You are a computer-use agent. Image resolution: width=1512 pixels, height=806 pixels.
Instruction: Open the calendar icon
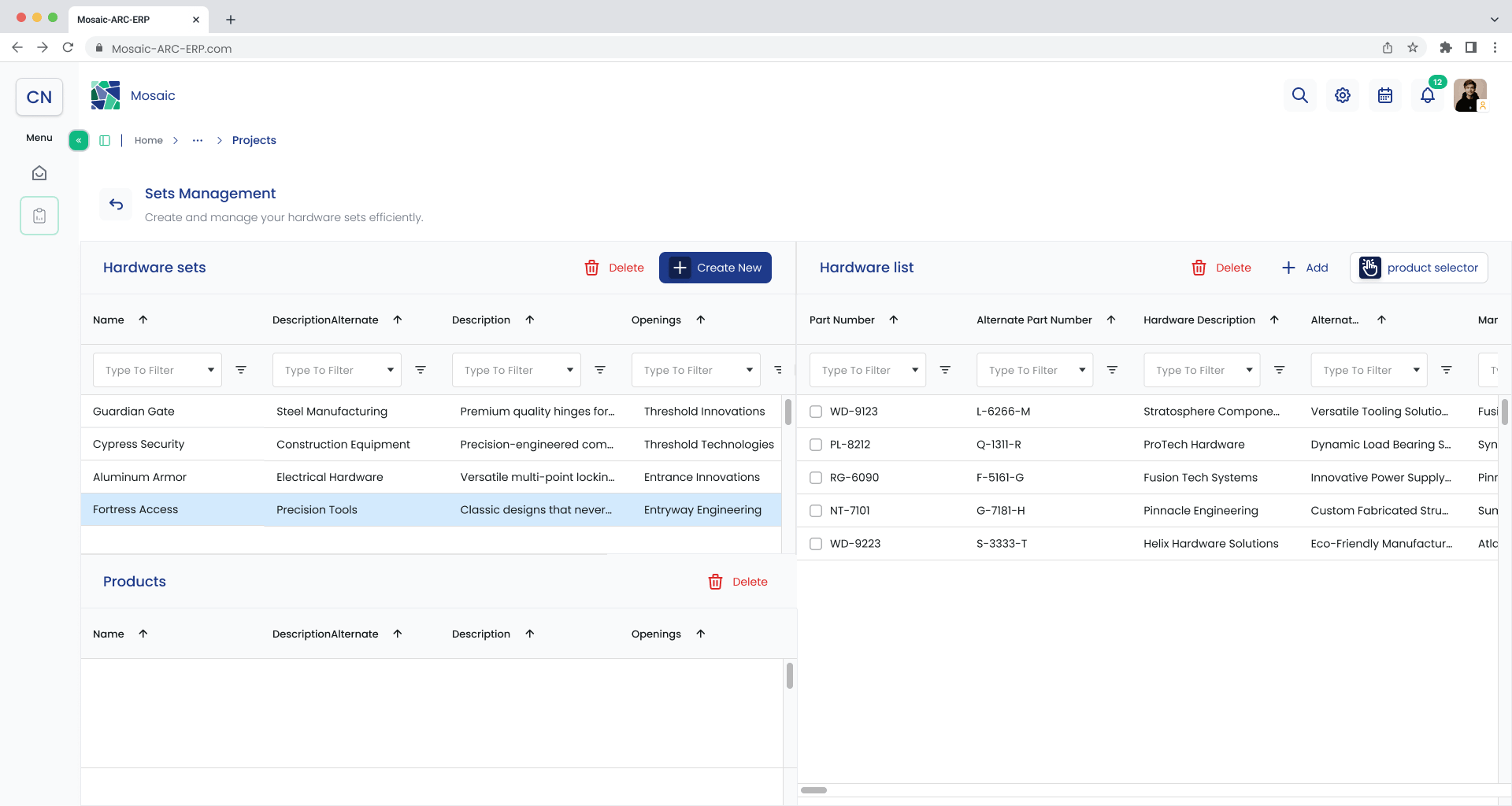(x=1385, y=95)
